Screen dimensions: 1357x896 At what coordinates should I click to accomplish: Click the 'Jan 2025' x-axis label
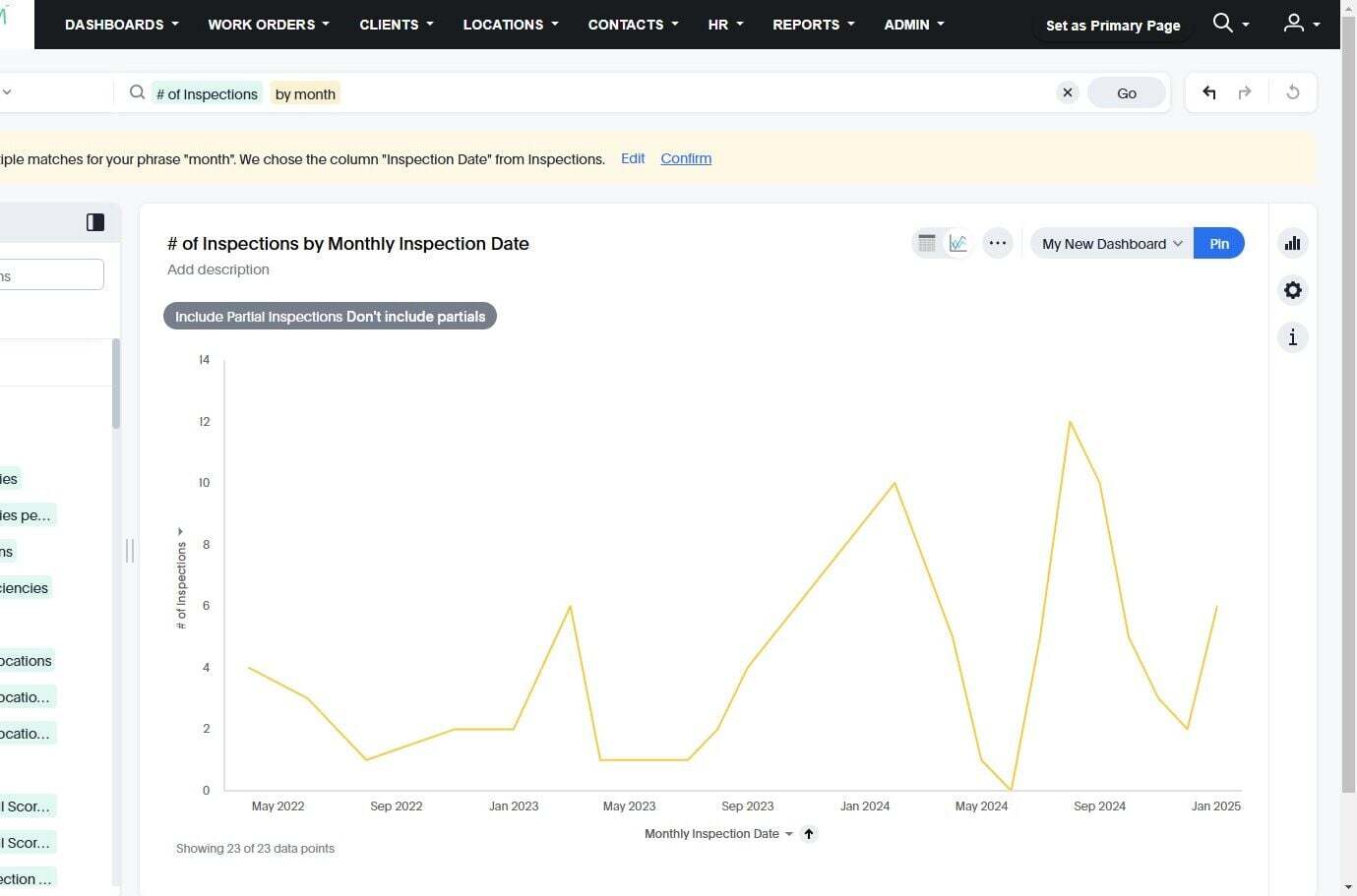[1216, 806]
